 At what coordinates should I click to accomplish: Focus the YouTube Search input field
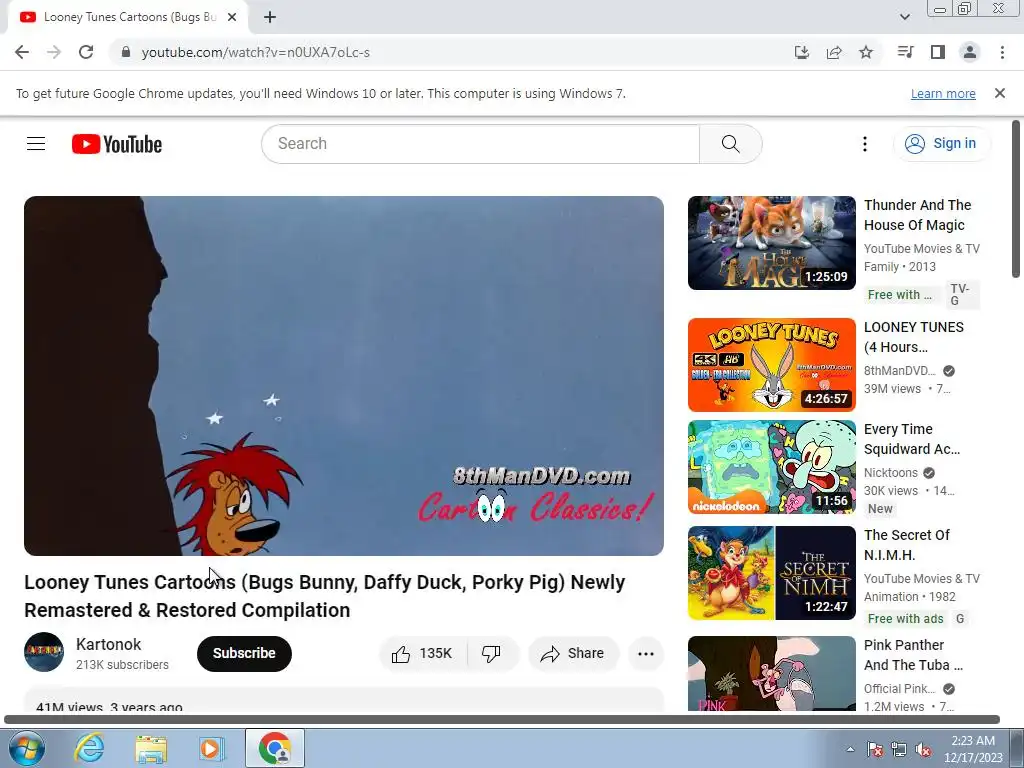coord(480,144)
